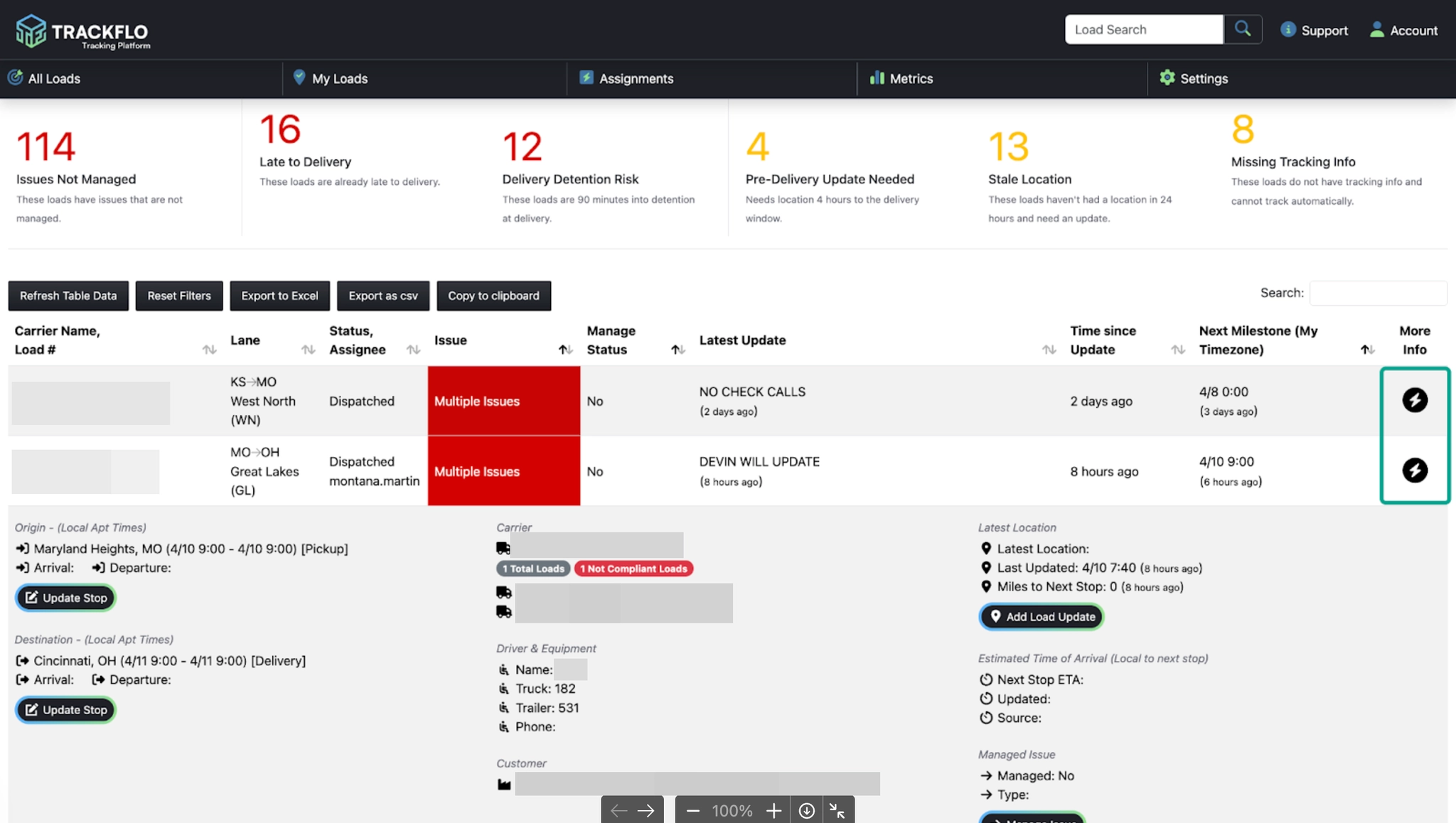The image size is (1456, 823).
Task: Click the lightning More Info icon for the MO→OH load
Action: pyautogui.click(x=1414, y=470)
